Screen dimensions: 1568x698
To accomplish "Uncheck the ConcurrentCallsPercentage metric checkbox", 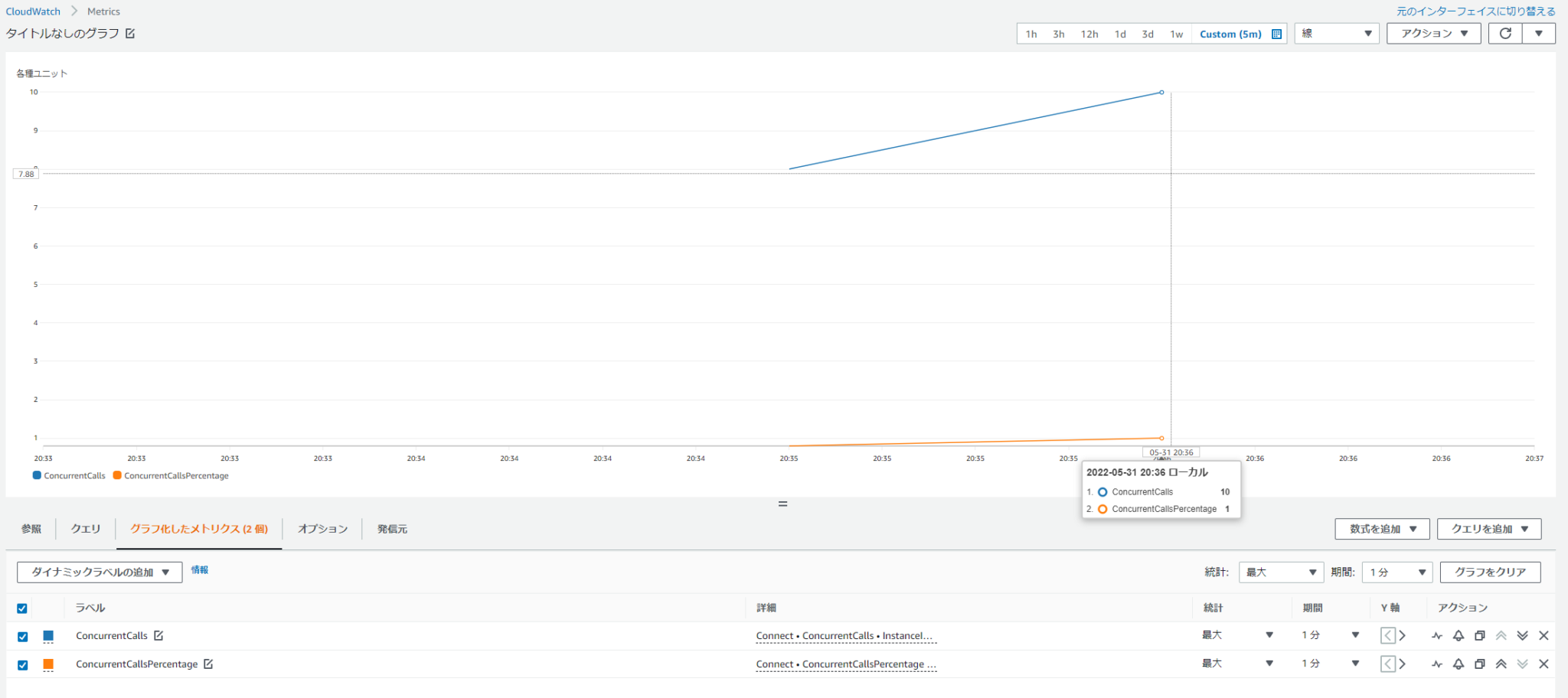I will tap(22, 665).
